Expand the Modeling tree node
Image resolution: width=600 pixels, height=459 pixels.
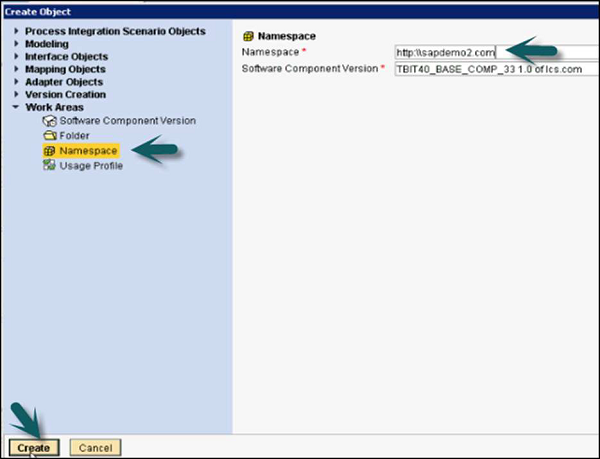click(x=16, y=45)
